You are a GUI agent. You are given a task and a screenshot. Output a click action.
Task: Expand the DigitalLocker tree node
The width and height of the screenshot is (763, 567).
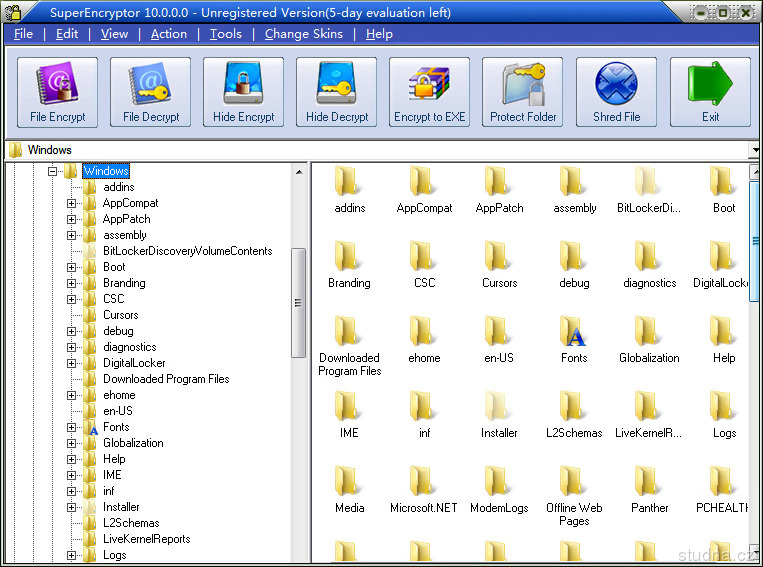[x=72, y=363]
